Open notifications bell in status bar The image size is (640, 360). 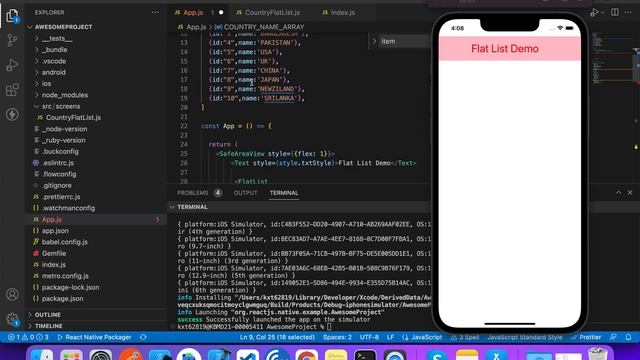click(x=628, y=337)
